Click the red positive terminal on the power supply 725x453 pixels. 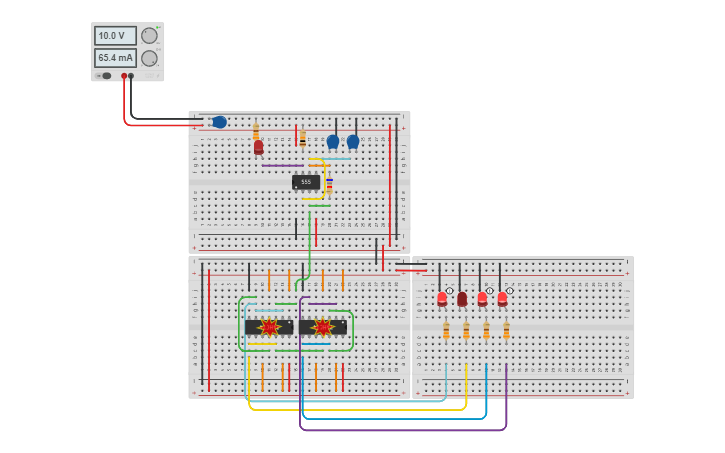click(x=124, y=76)
